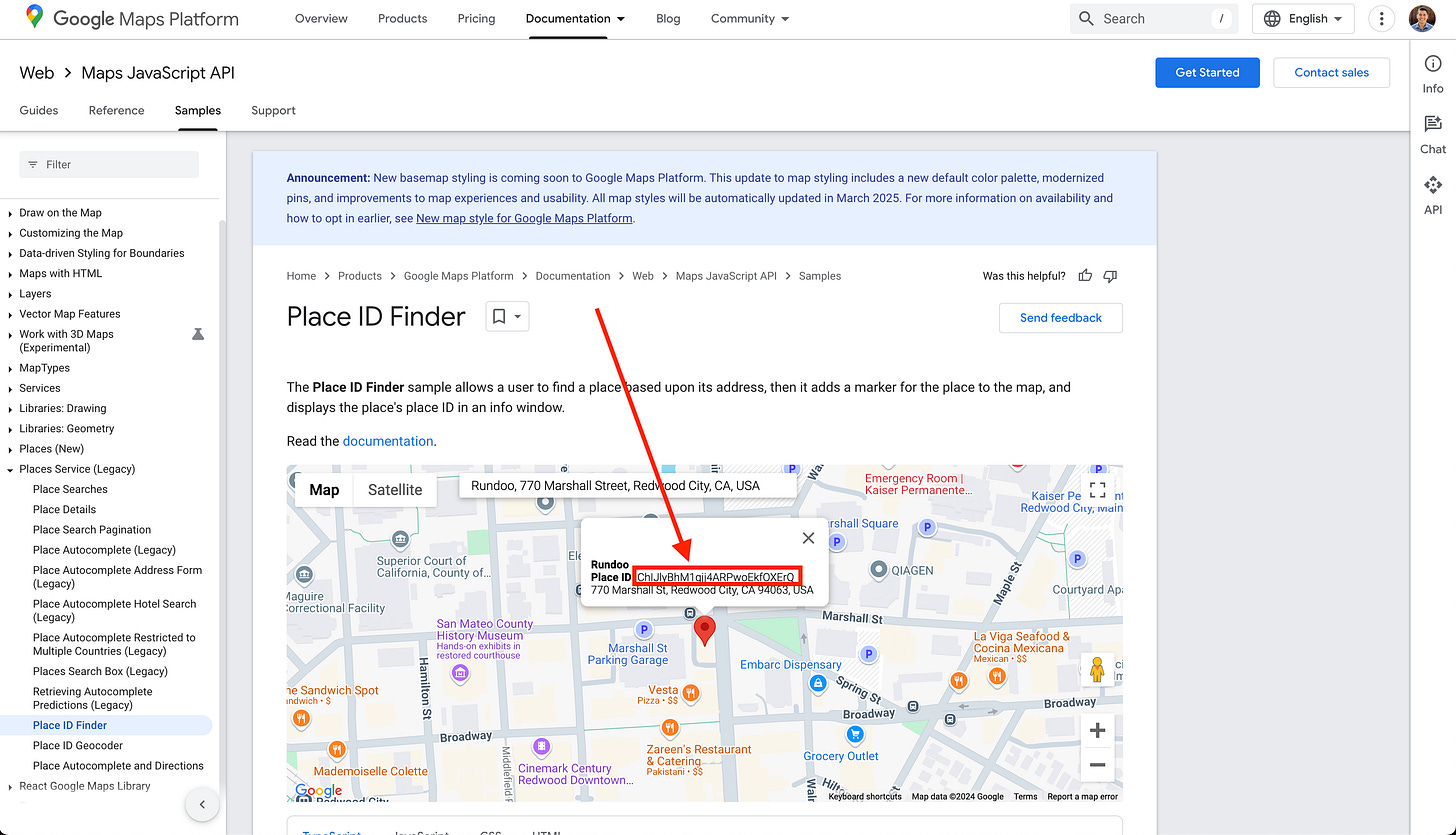Click the Google Maps Platform logo
The height and width of the screenshot is (835, 1456).
point(132,18)
